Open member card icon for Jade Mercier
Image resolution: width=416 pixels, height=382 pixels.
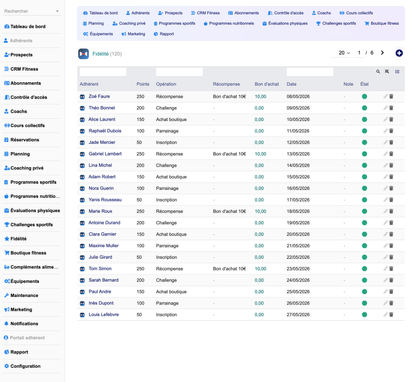tap(82, 143)
